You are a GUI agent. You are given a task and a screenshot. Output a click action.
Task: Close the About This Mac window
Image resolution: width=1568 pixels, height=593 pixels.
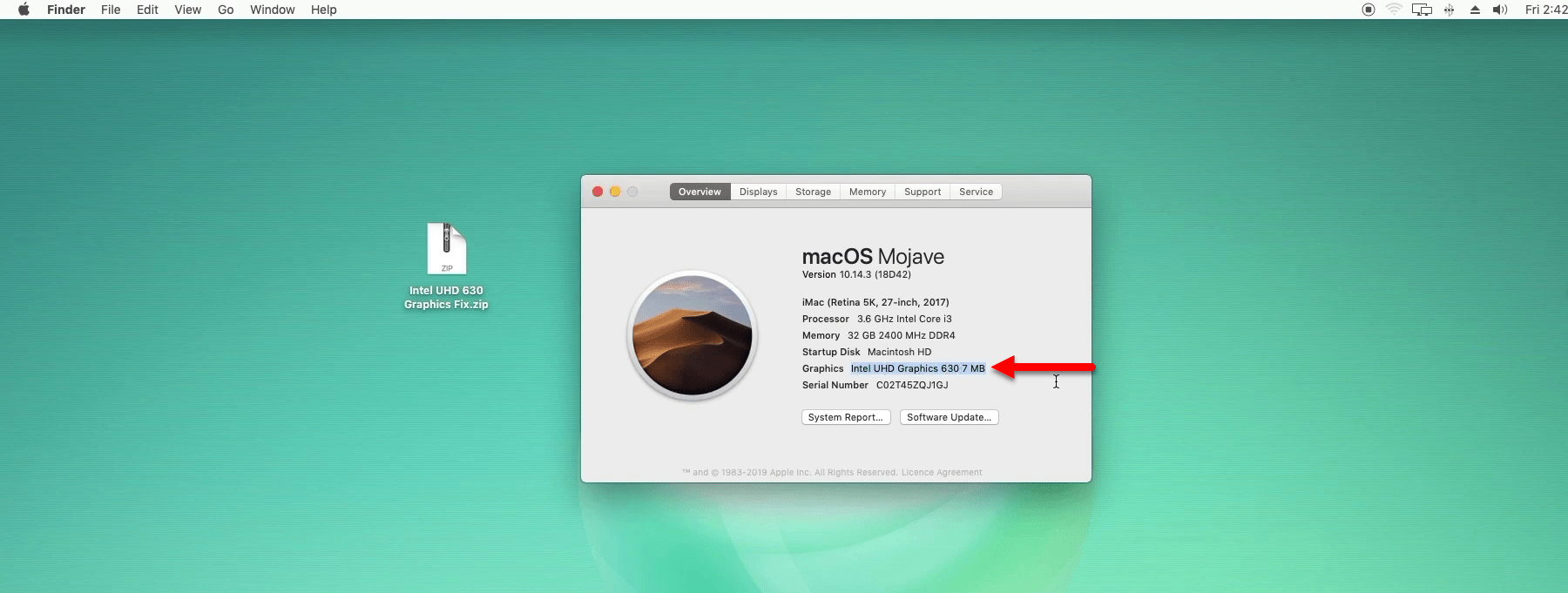point(598,192)
